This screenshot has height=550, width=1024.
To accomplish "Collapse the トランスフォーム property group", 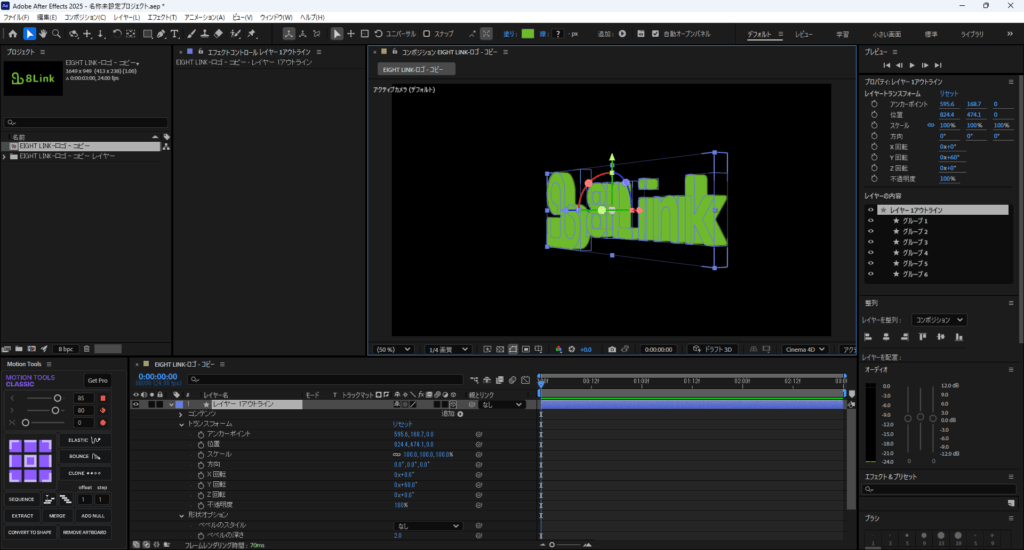I will pos(181,425).
